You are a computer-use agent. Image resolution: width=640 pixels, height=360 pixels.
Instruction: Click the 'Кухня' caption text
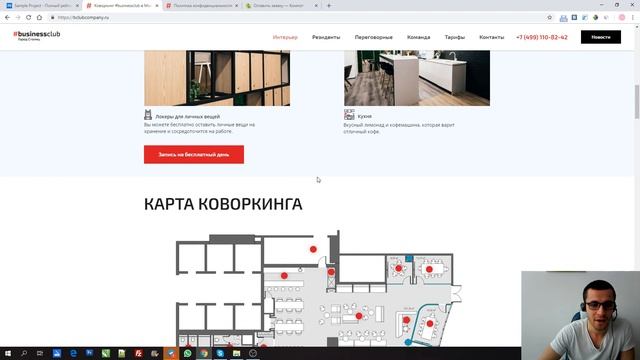pyautogui.click(x=364, y=116)
